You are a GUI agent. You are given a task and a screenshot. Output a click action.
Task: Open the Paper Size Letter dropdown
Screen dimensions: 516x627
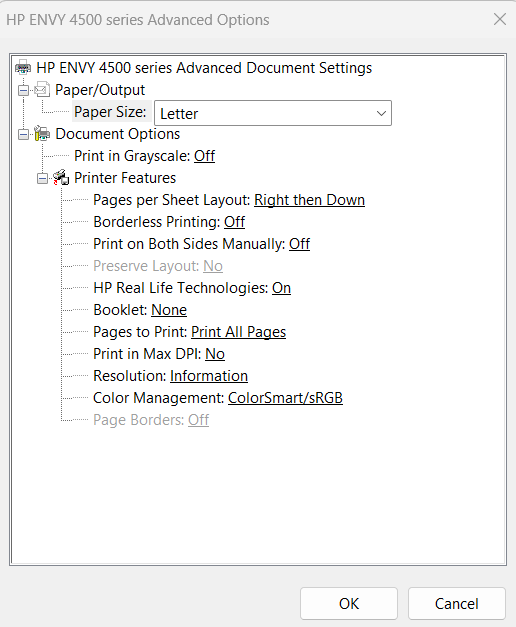click(273, 113)
